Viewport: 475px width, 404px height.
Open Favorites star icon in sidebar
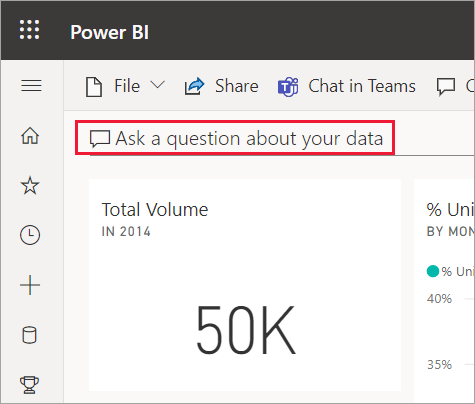pos(30,185)
